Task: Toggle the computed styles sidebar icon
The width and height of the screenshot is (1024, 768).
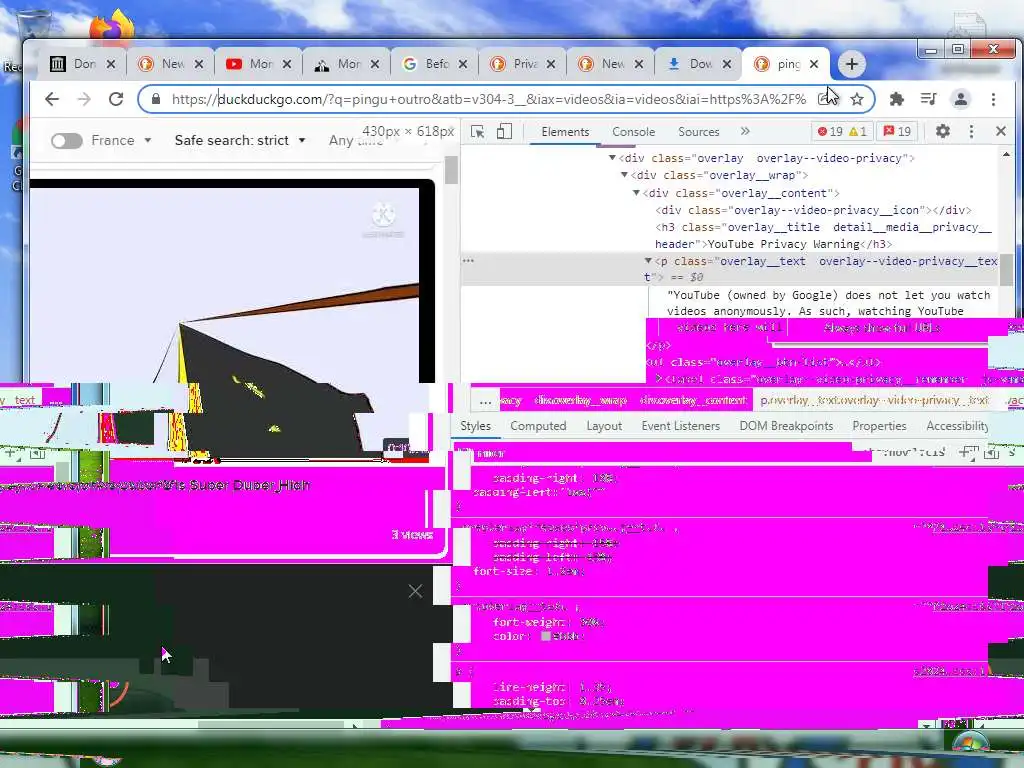Action: click(x=991, y=452)
